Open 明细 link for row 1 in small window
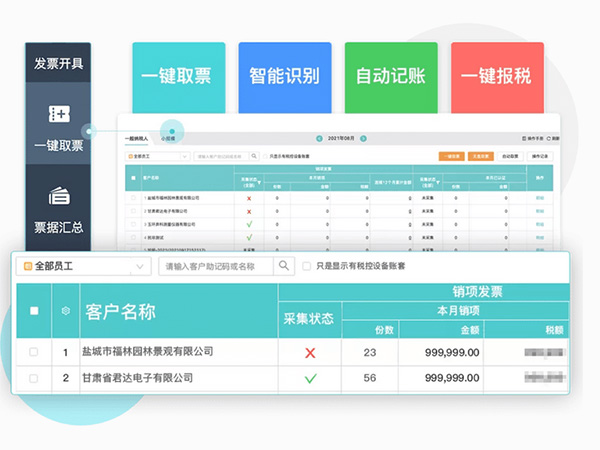 (540, 198)
